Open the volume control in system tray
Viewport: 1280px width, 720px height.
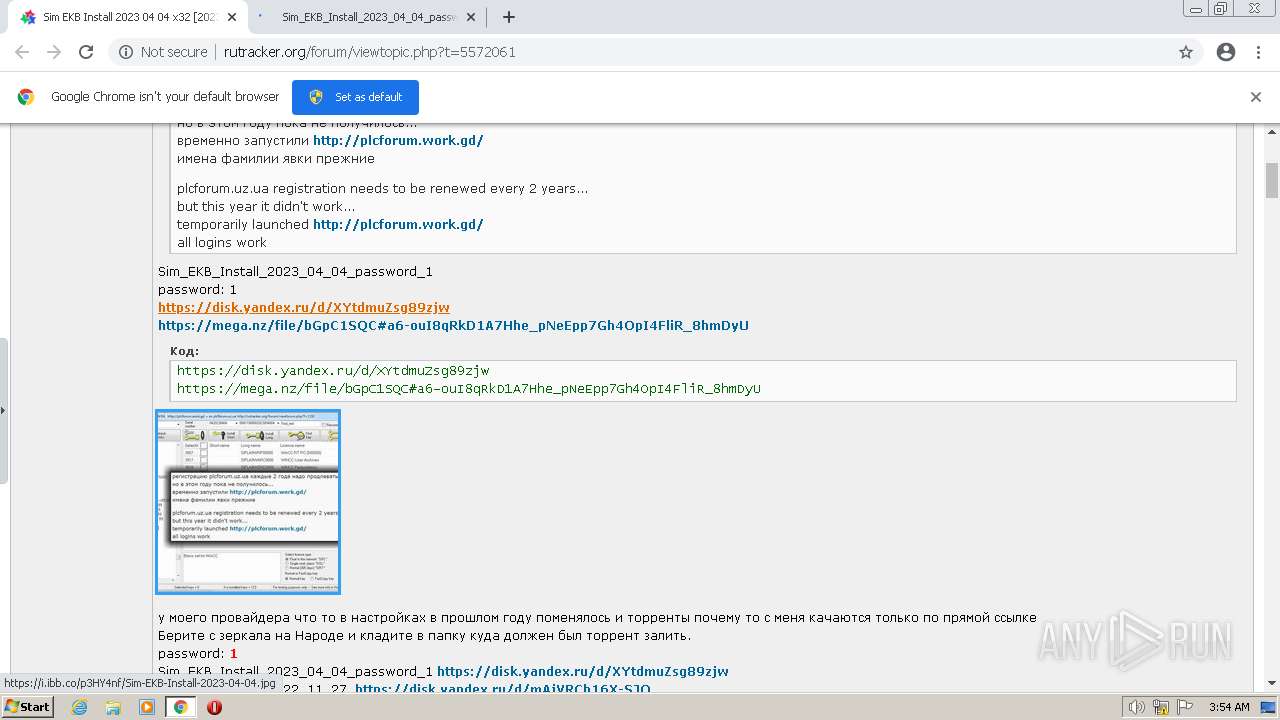[1136, 707]
